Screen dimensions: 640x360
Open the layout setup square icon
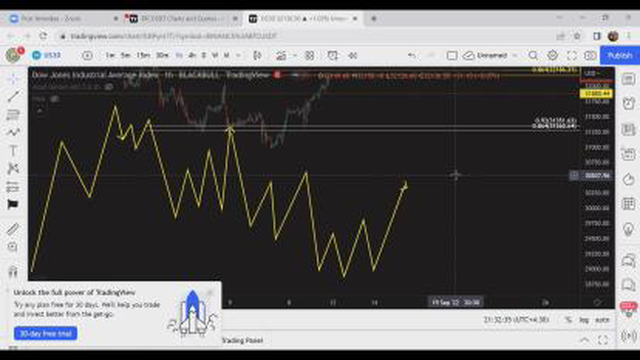(x=452, y=55)
